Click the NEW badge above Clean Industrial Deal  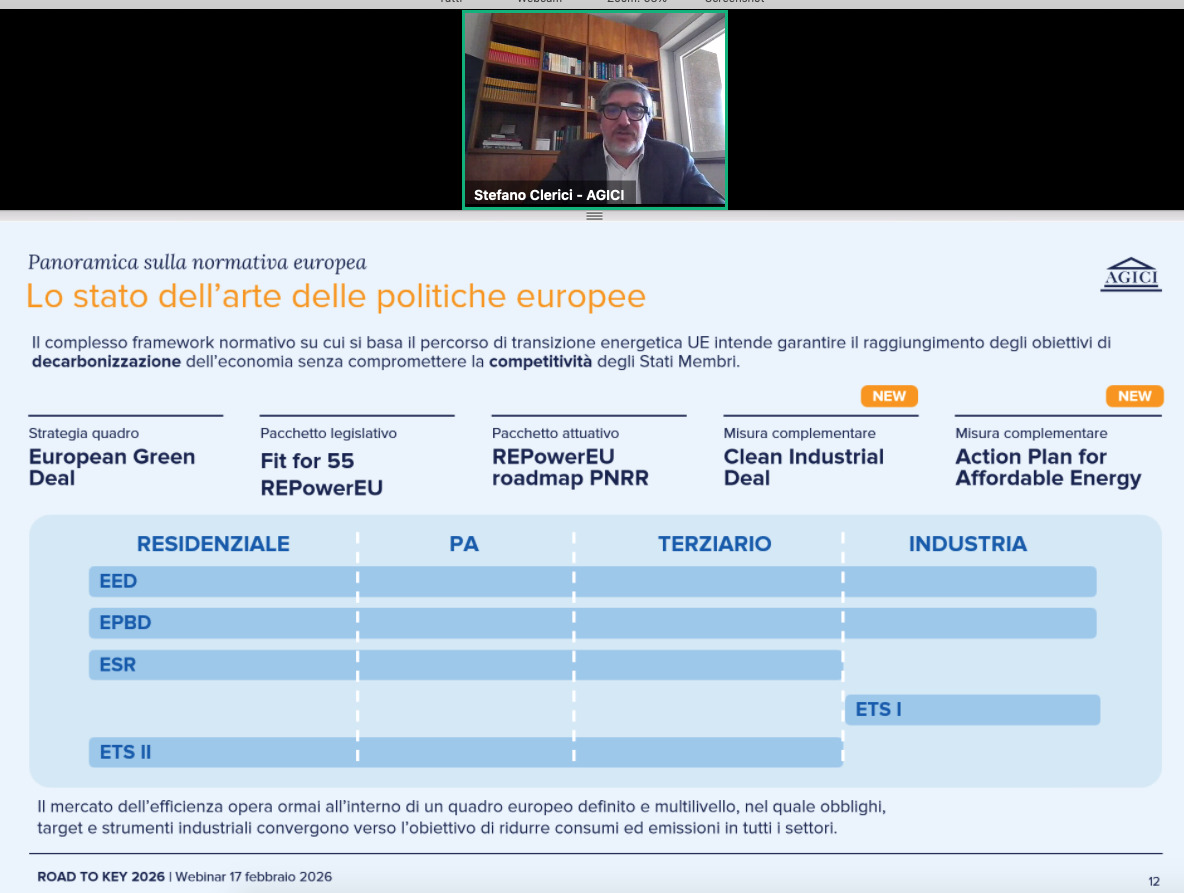(889, 396)
